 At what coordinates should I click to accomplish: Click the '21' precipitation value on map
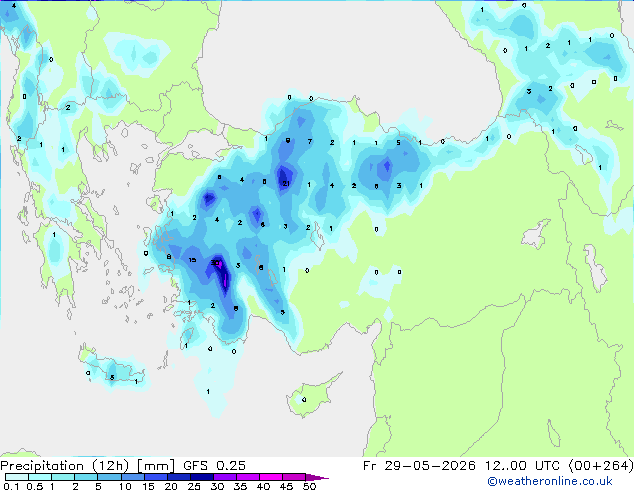286,184
